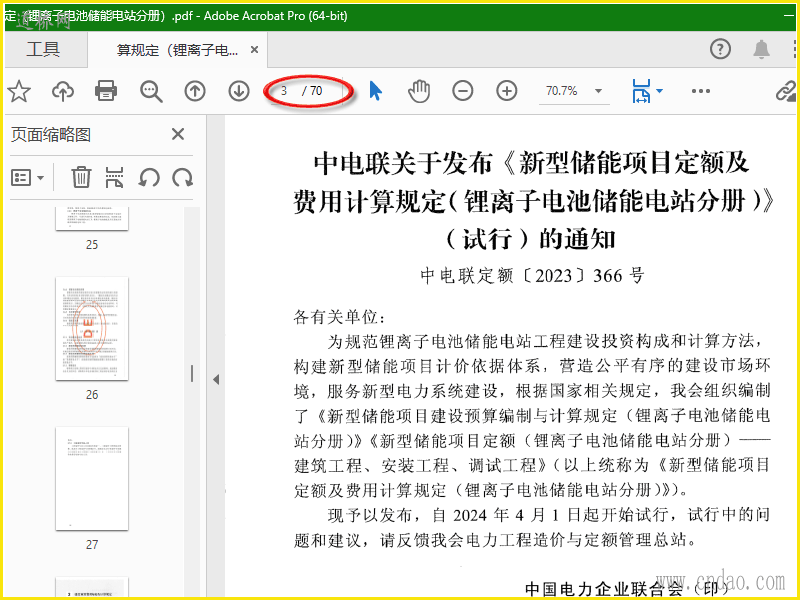This screenshot has height=600, width=800.
Task: Open the notifications bell
Action: 761,49
